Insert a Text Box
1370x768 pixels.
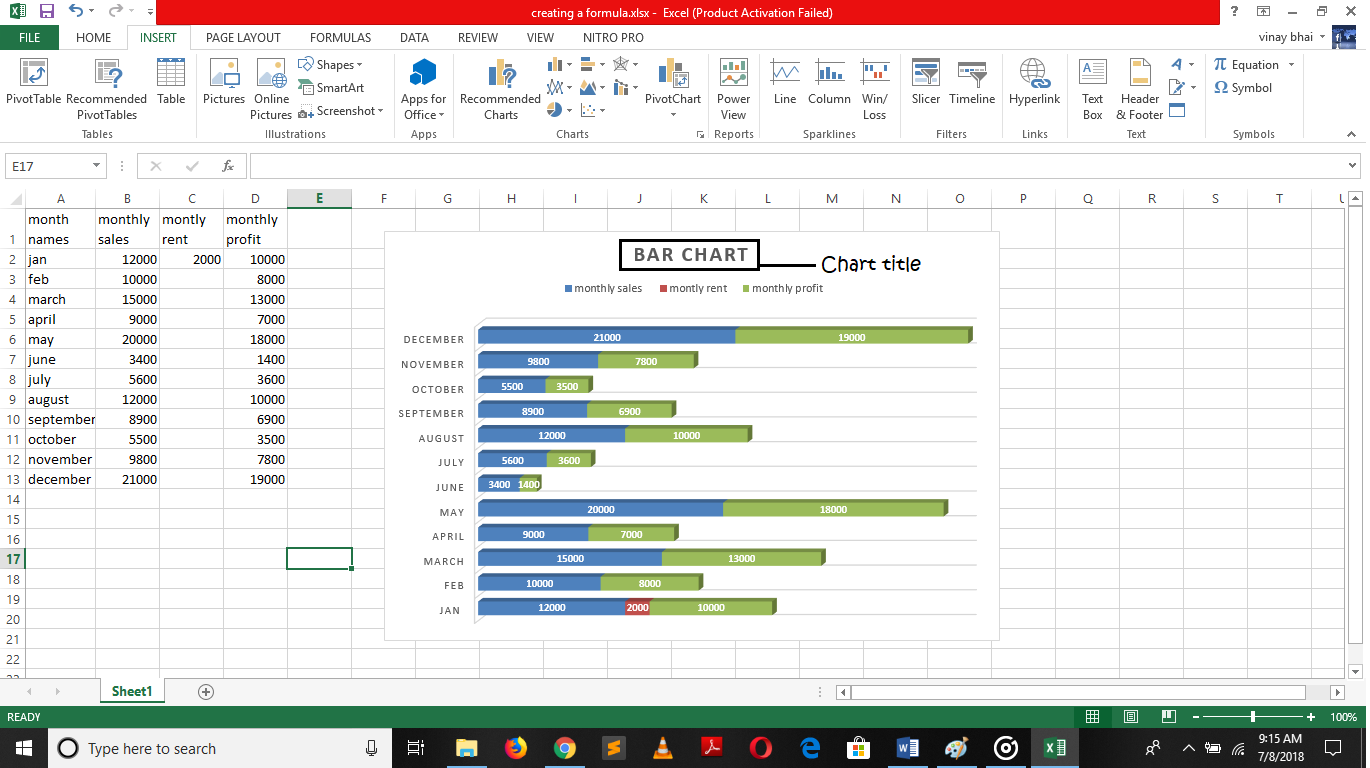point(1092,88)
